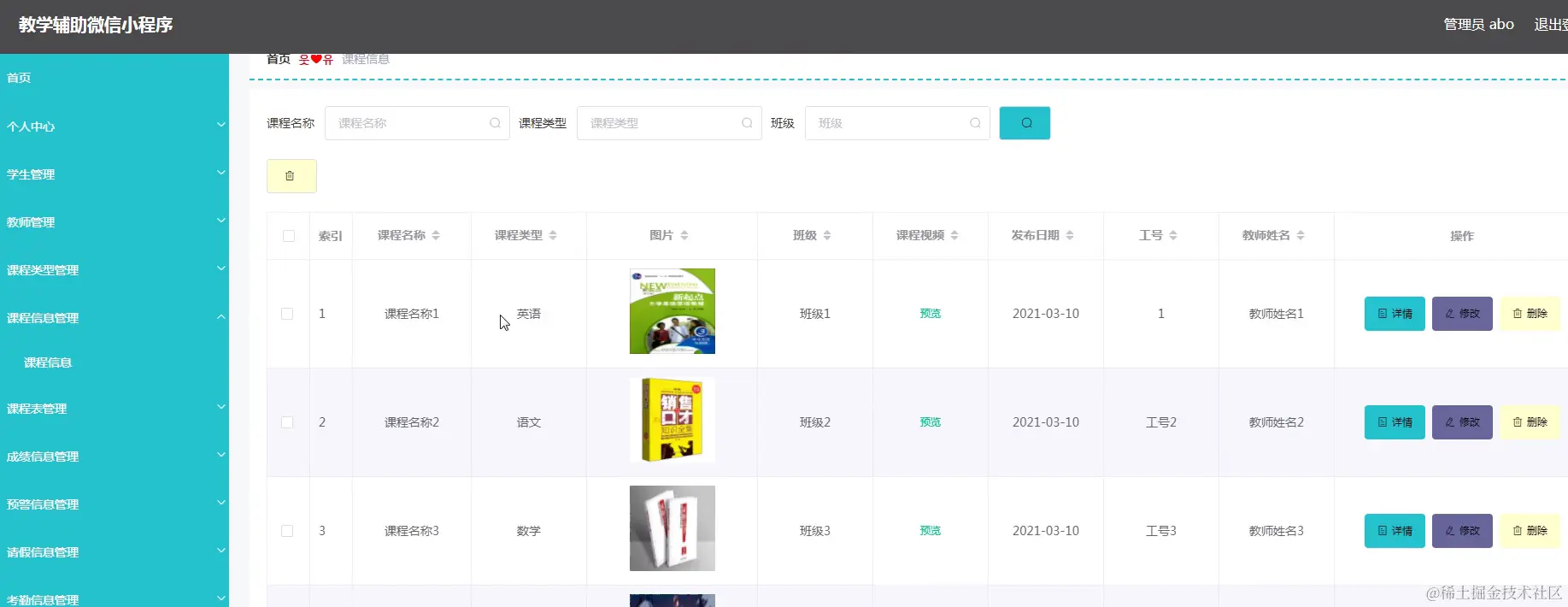Click the teal search button
The height and width of the screenshot is (607, 1568).
point(1025,123)
